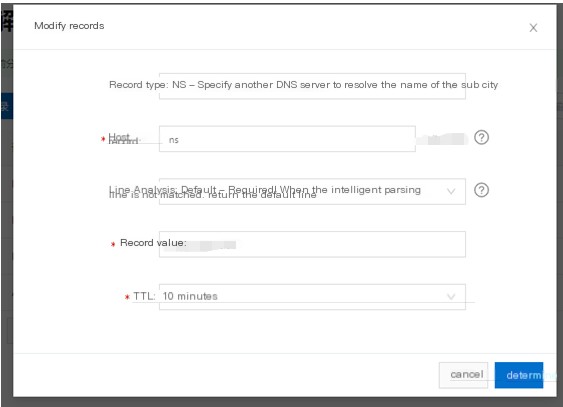
Task: Click the red asterisk beside Record value
Action: [x=113, y=244]
